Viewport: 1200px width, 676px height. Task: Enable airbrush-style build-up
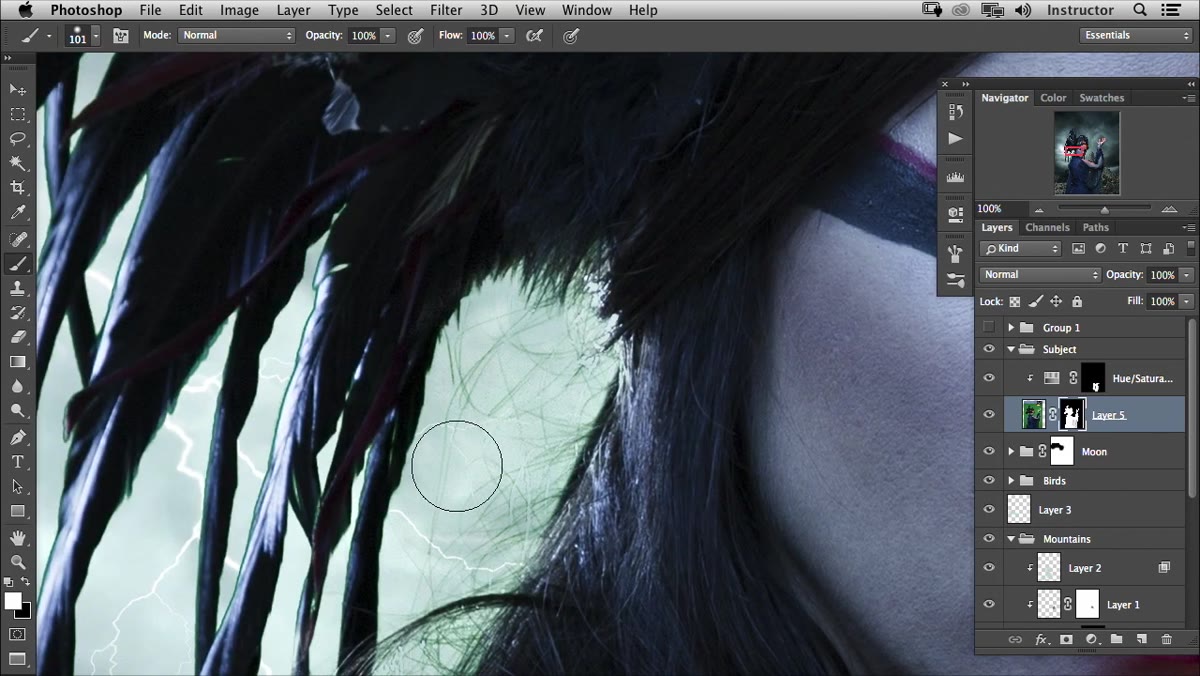click(535, 36)
